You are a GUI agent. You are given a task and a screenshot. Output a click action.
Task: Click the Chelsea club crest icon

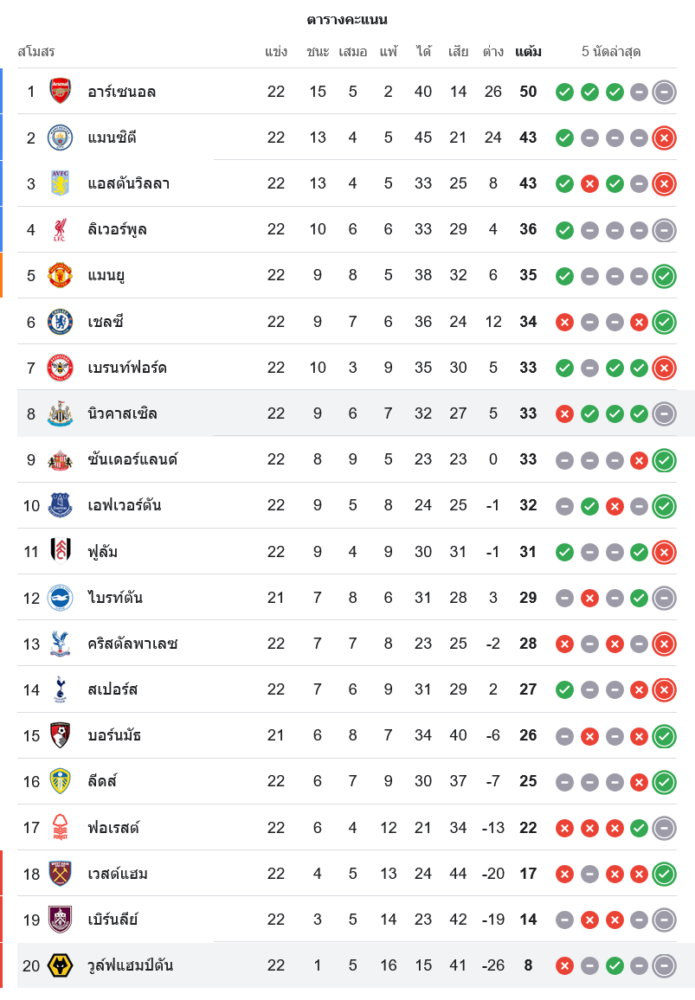click(60, 322)
